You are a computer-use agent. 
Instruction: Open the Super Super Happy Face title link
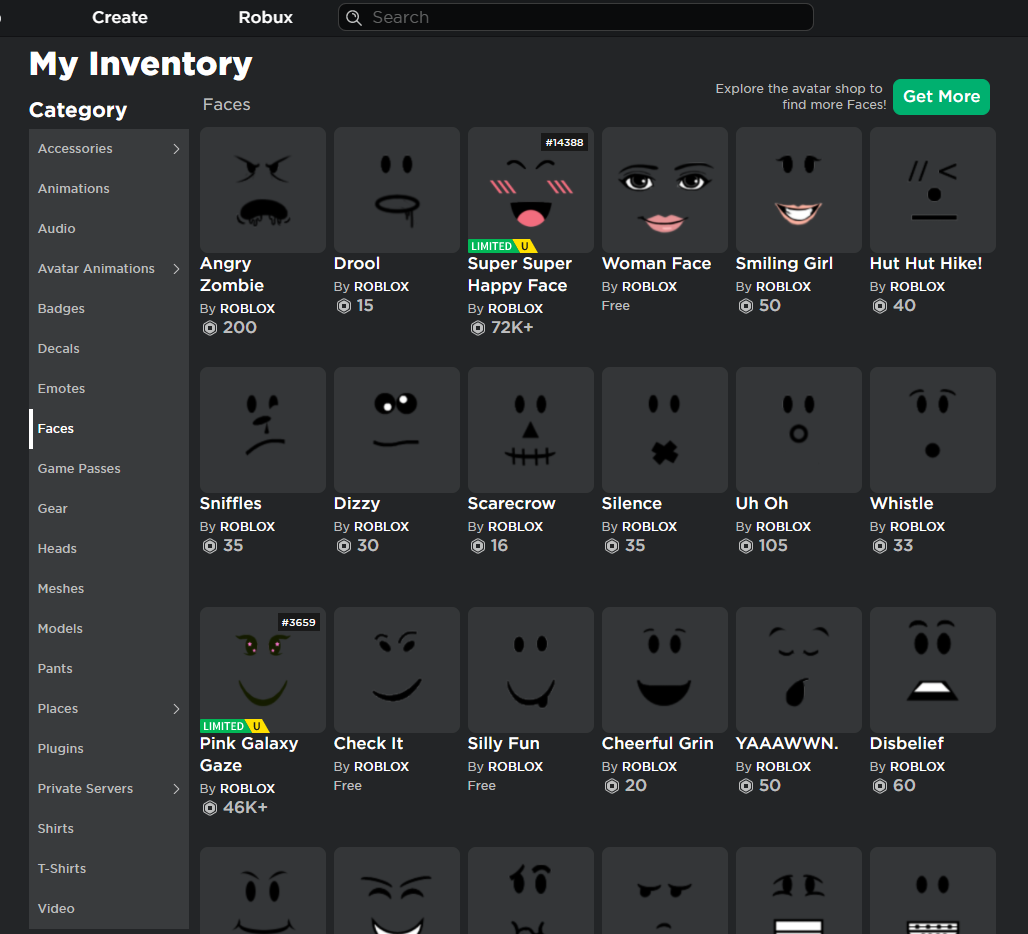(520, 275)
